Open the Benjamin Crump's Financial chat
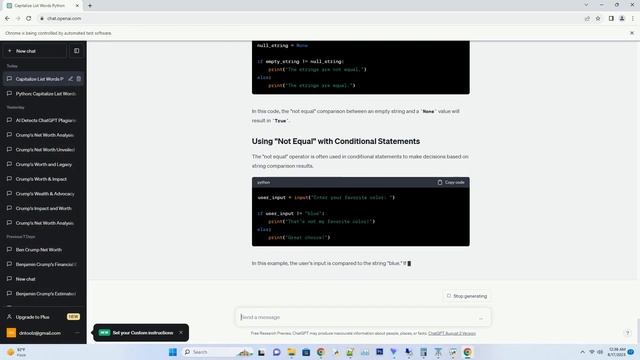 coord(43,264)
